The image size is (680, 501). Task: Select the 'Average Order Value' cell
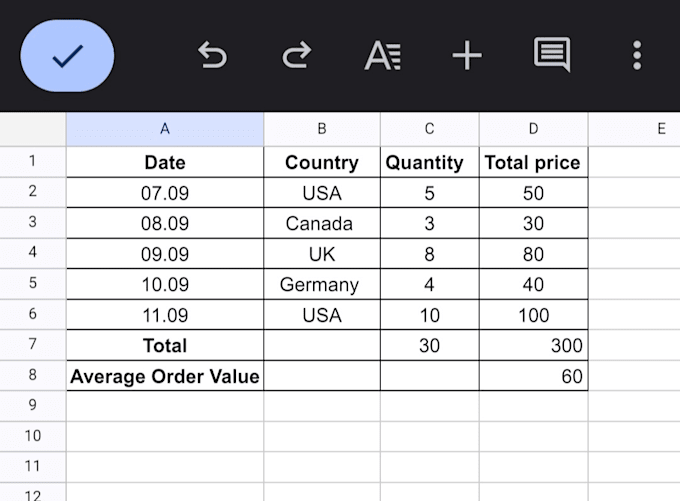coord(165,376)
